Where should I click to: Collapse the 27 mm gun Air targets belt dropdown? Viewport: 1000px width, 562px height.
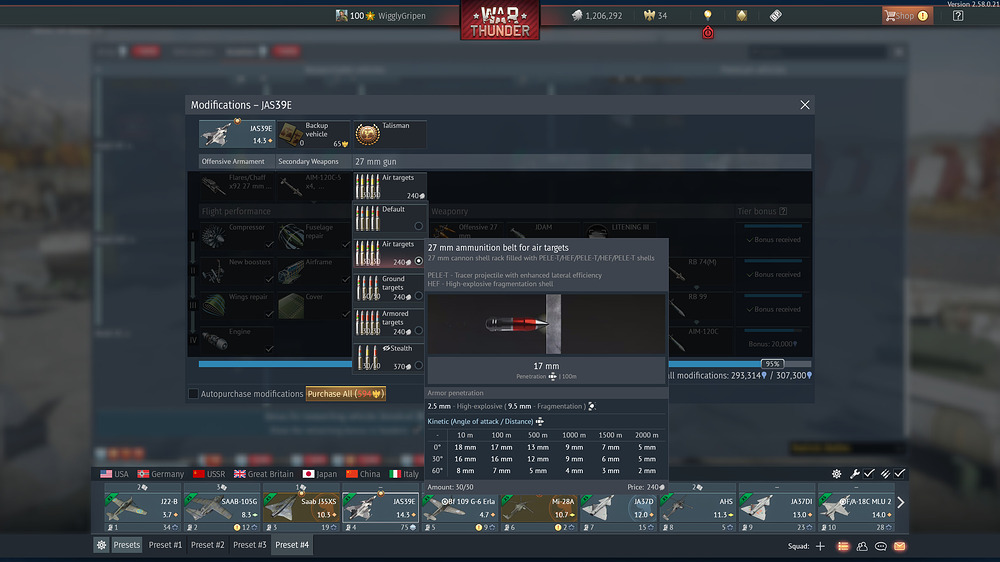(x=390, y=186)
